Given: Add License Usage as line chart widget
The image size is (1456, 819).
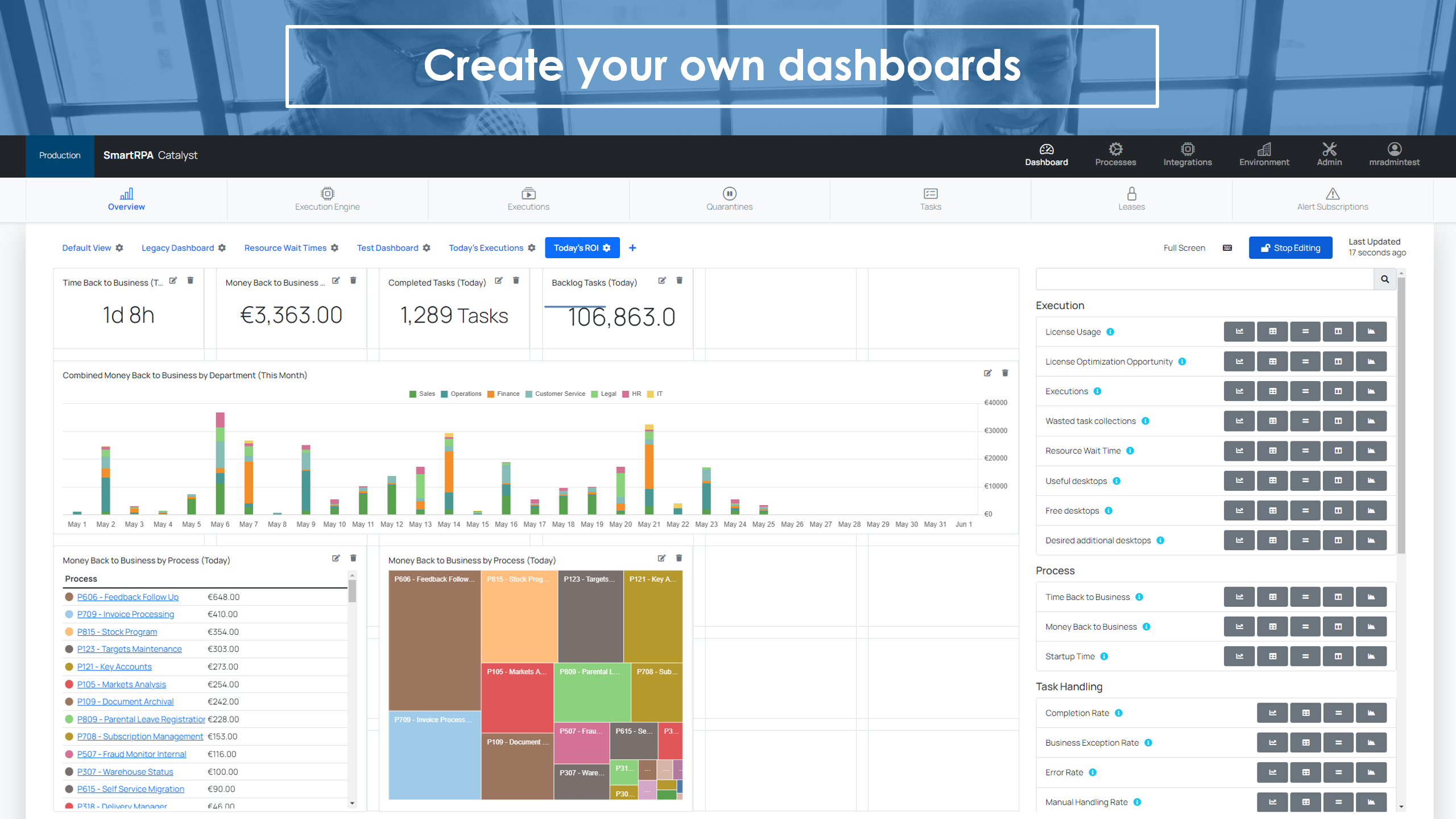Looking at the screenshot, I should pyautogui.click(x=1239, y=332).
